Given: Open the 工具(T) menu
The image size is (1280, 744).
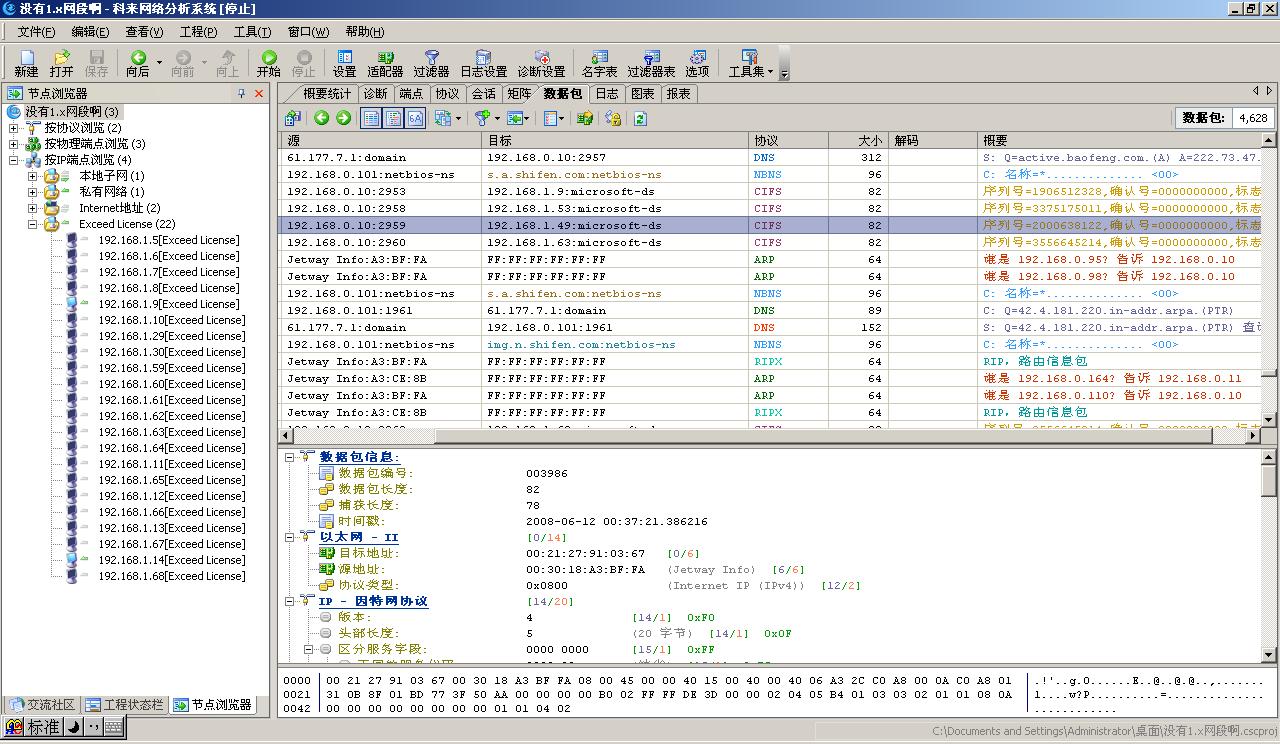Looking at the screenshot, I should pos(251,32).
